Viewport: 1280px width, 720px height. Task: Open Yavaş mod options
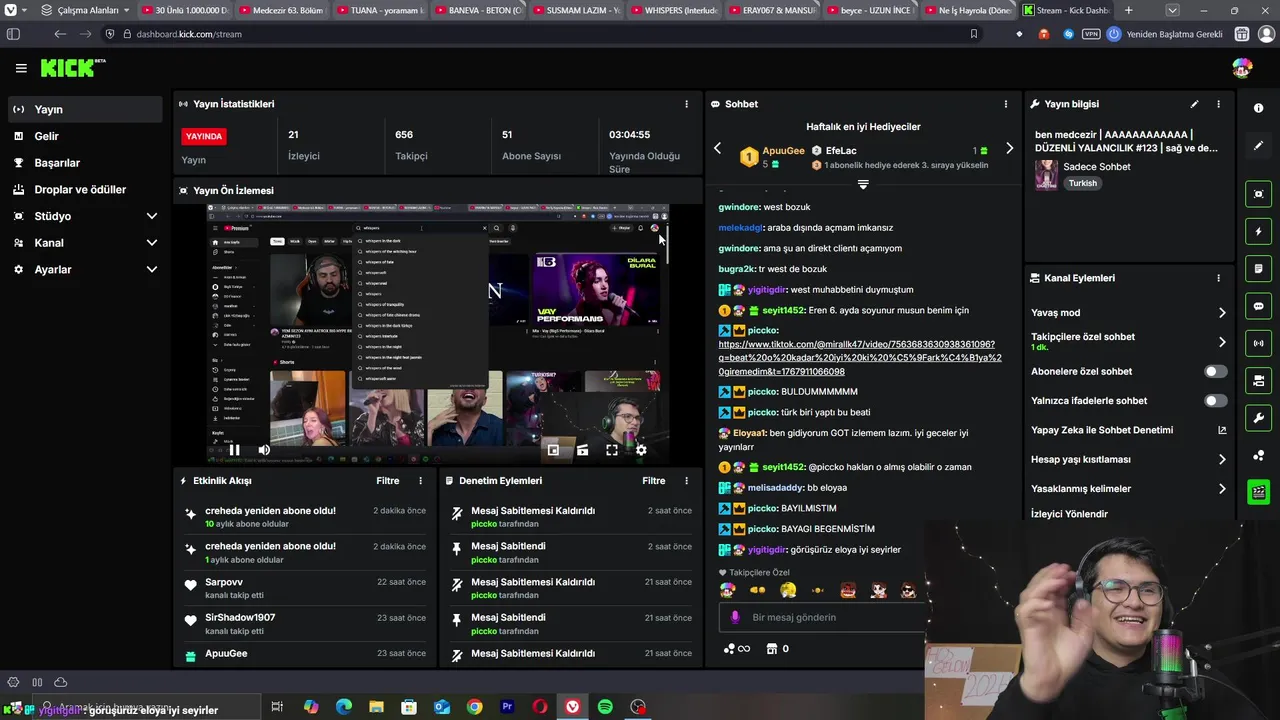point(1128,313)
